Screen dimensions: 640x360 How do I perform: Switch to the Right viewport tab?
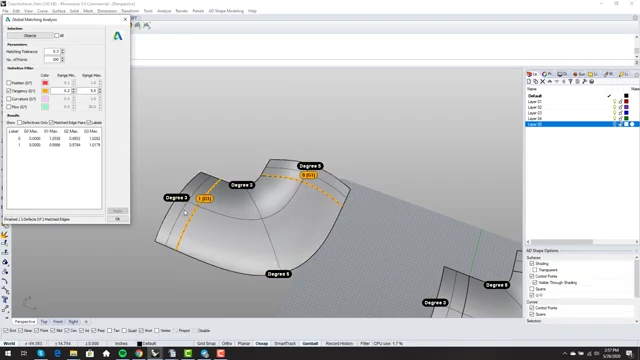73,322
